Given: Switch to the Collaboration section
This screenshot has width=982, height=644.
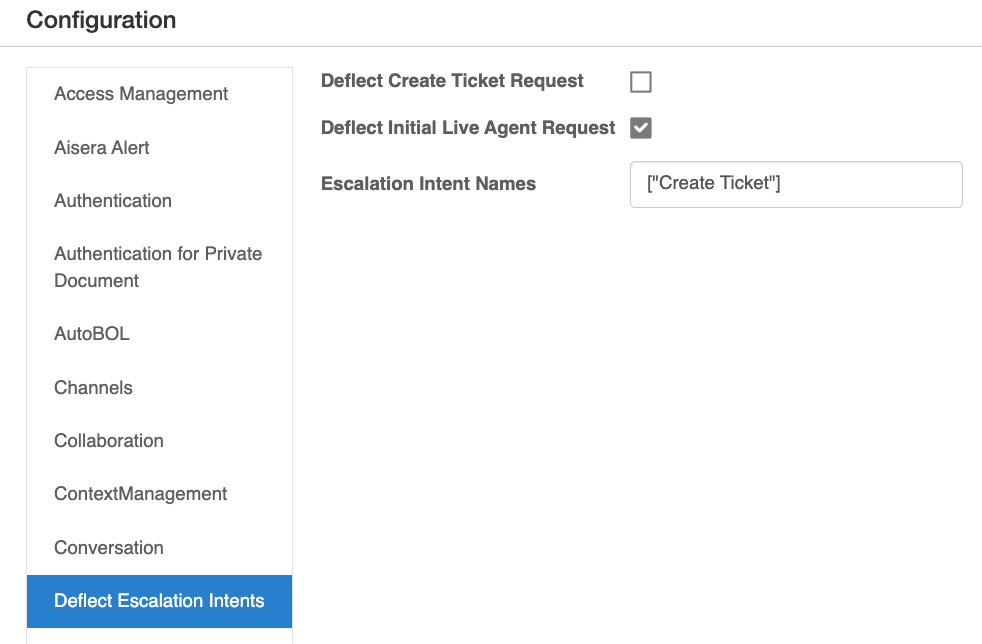Looking at the screenshot, I should tap(109, 441).
